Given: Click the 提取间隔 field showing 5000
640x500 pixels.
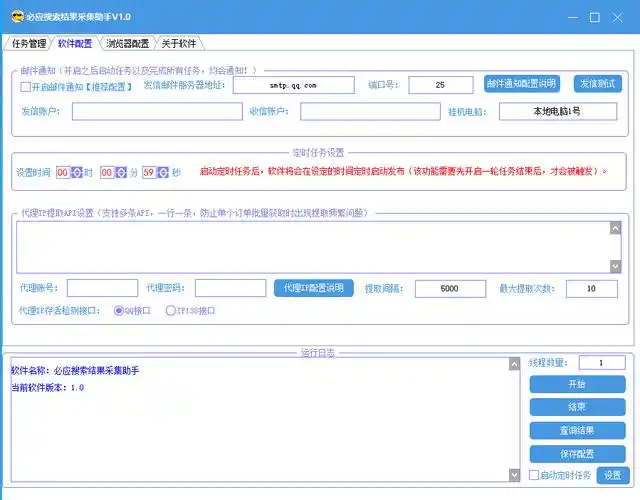Looking at the screenshot, I should click(x=450, y=289).
